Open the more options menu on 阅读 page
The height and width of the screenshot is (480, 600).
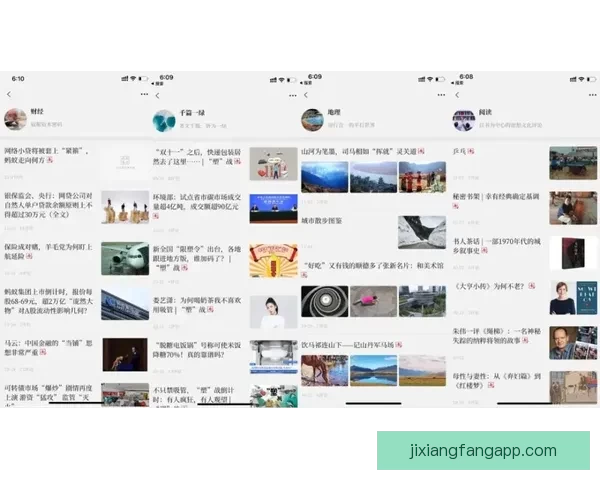[x=593, y=95]
